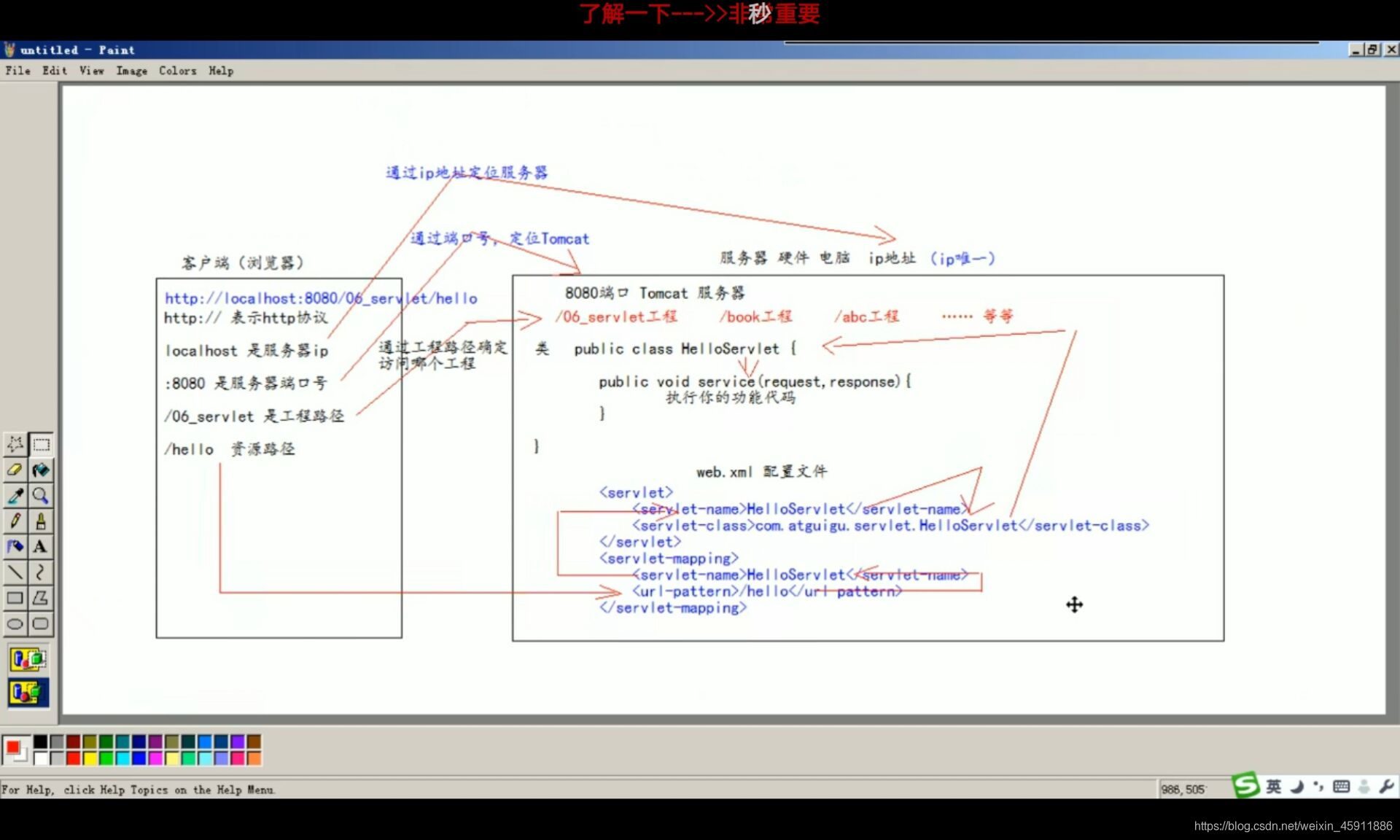
Task: Pick the white color swatch
Action: click(41, 758)
